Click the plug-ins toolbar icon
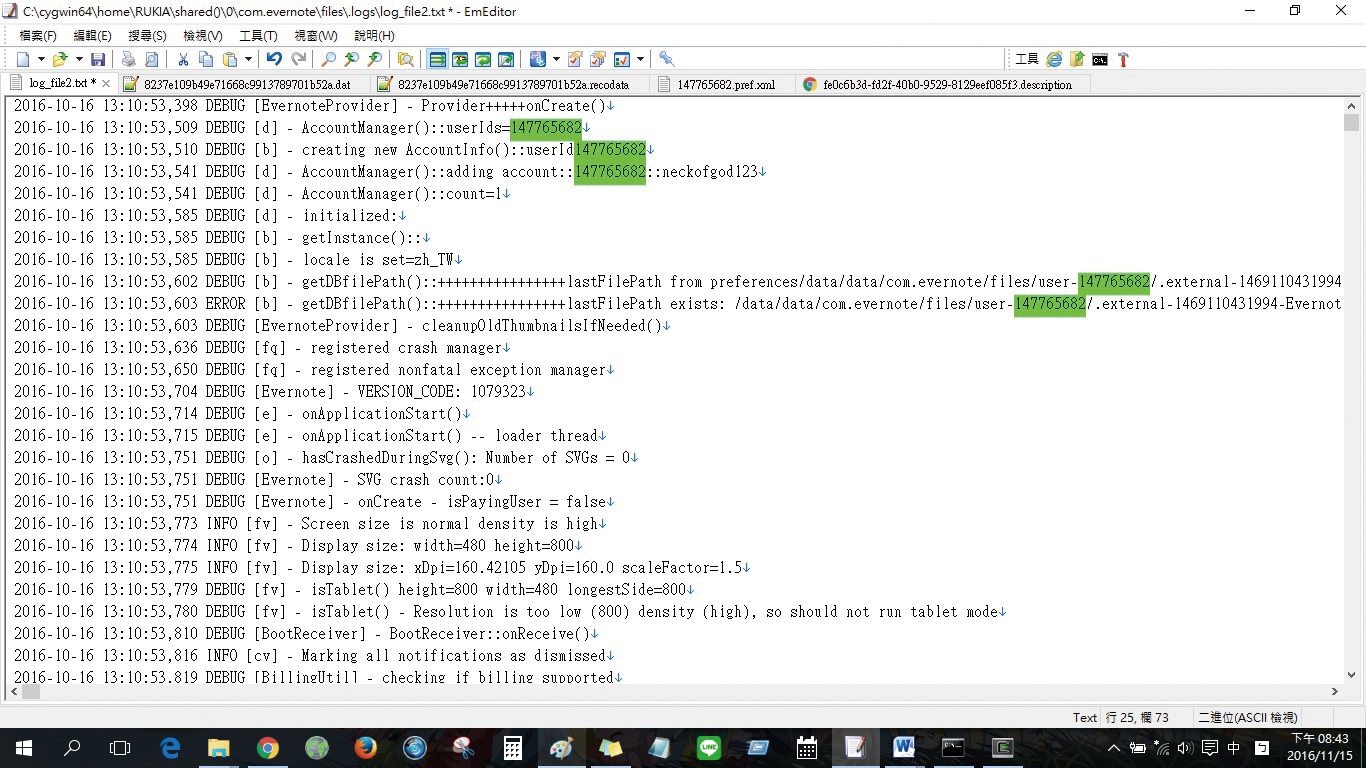The image size is (1366, 768). (x=667, y=59)
